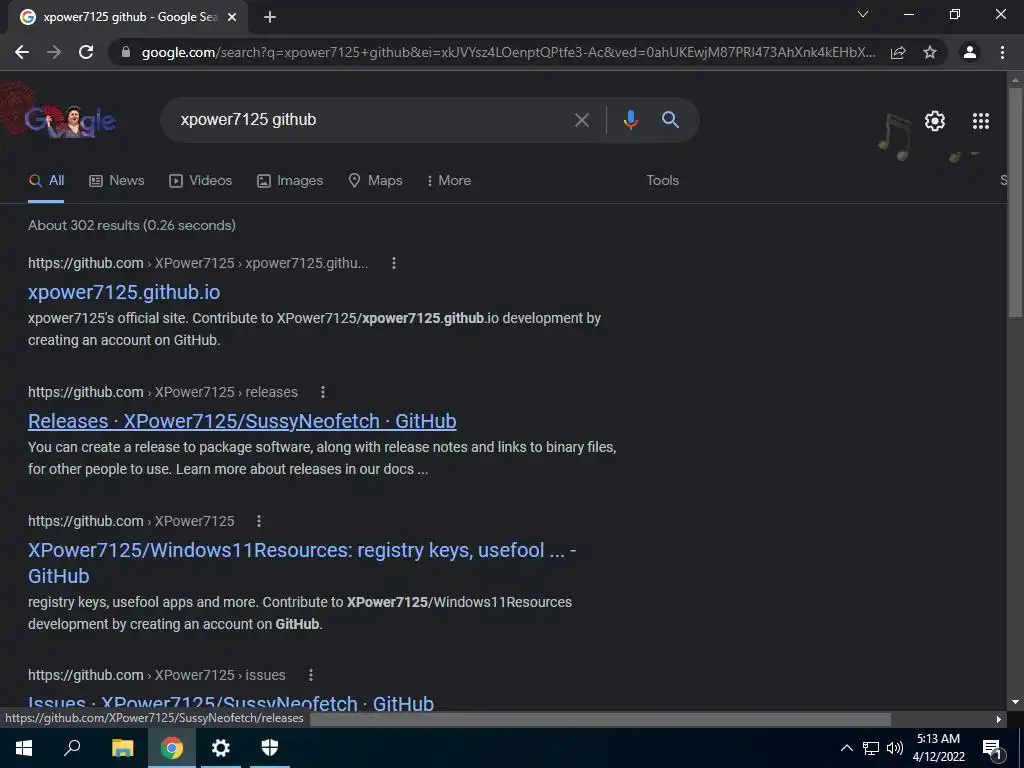This screenshot has width=1024, height=768.
Task: Open the Windows Start menu
Action: (x=24, y=748)
